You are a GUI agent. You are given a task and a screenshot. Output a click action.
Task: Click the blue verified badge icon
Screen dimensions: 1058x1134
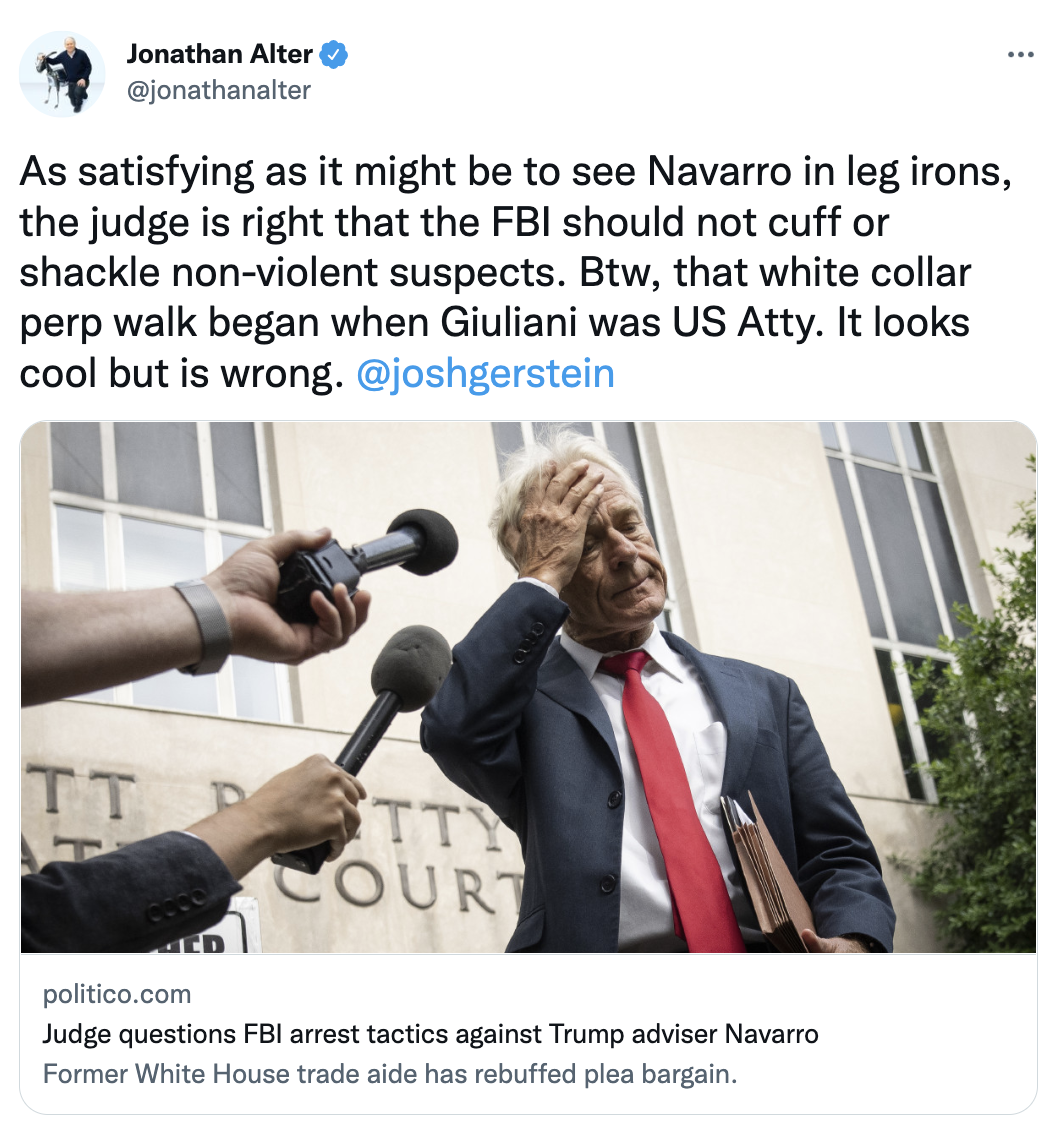(333, 54)
